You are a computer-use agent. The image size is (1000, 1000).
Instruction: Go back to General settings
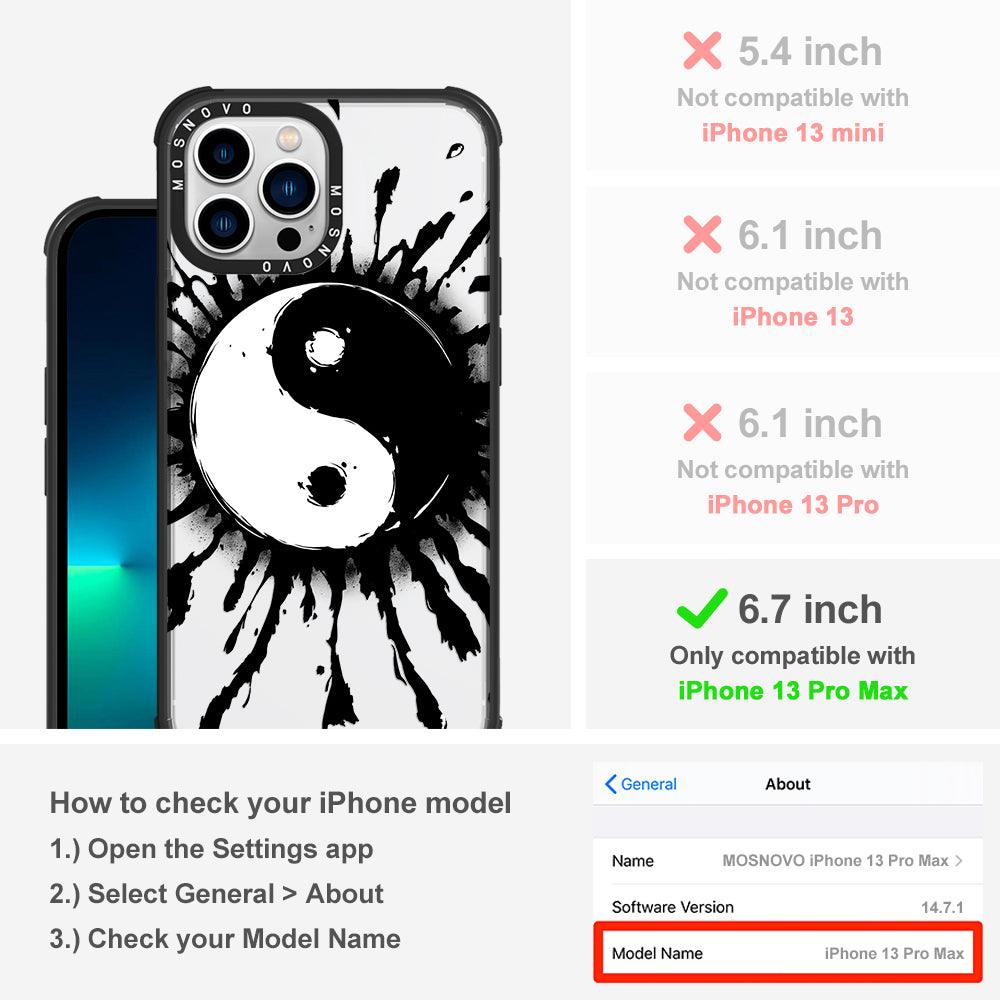(641, 784)
